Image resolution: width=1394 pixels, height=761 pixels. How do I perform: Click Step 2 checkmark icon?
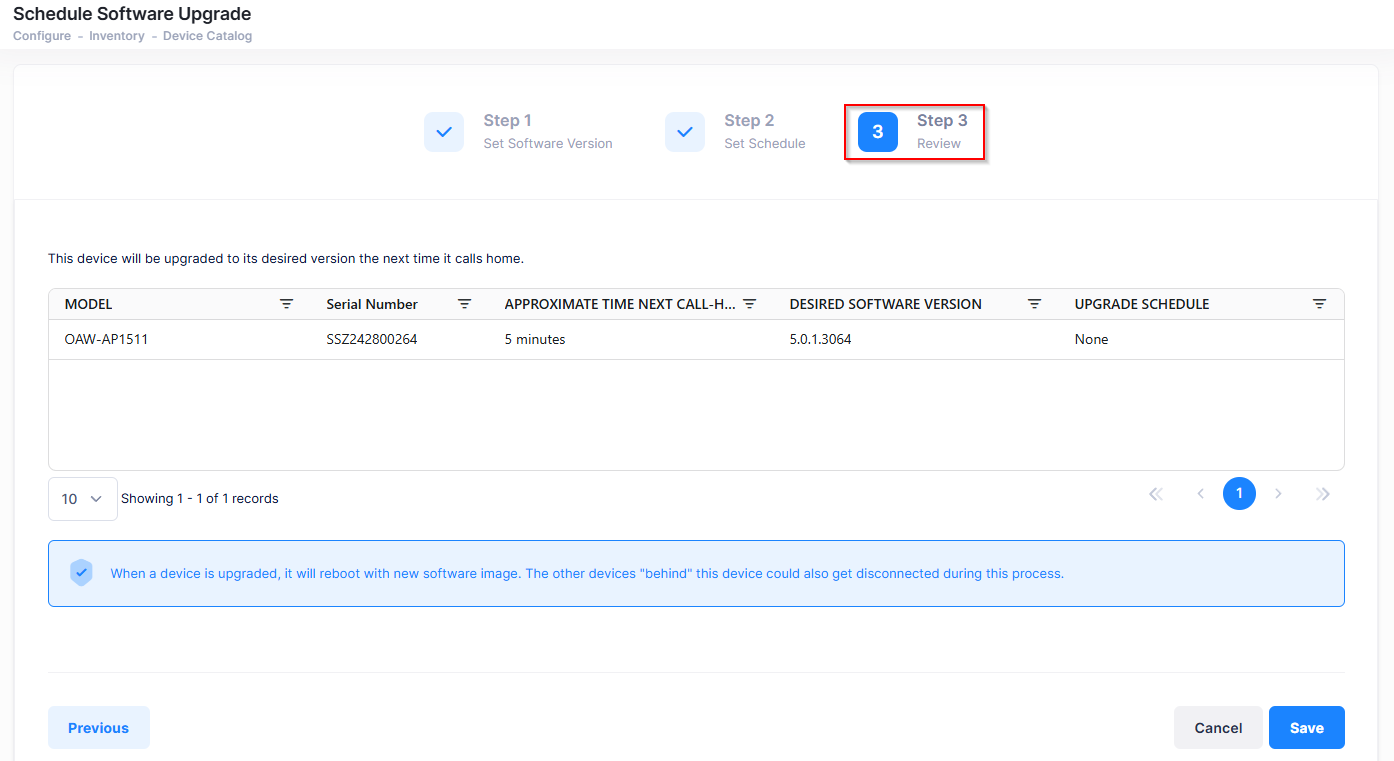pos(685,132)
